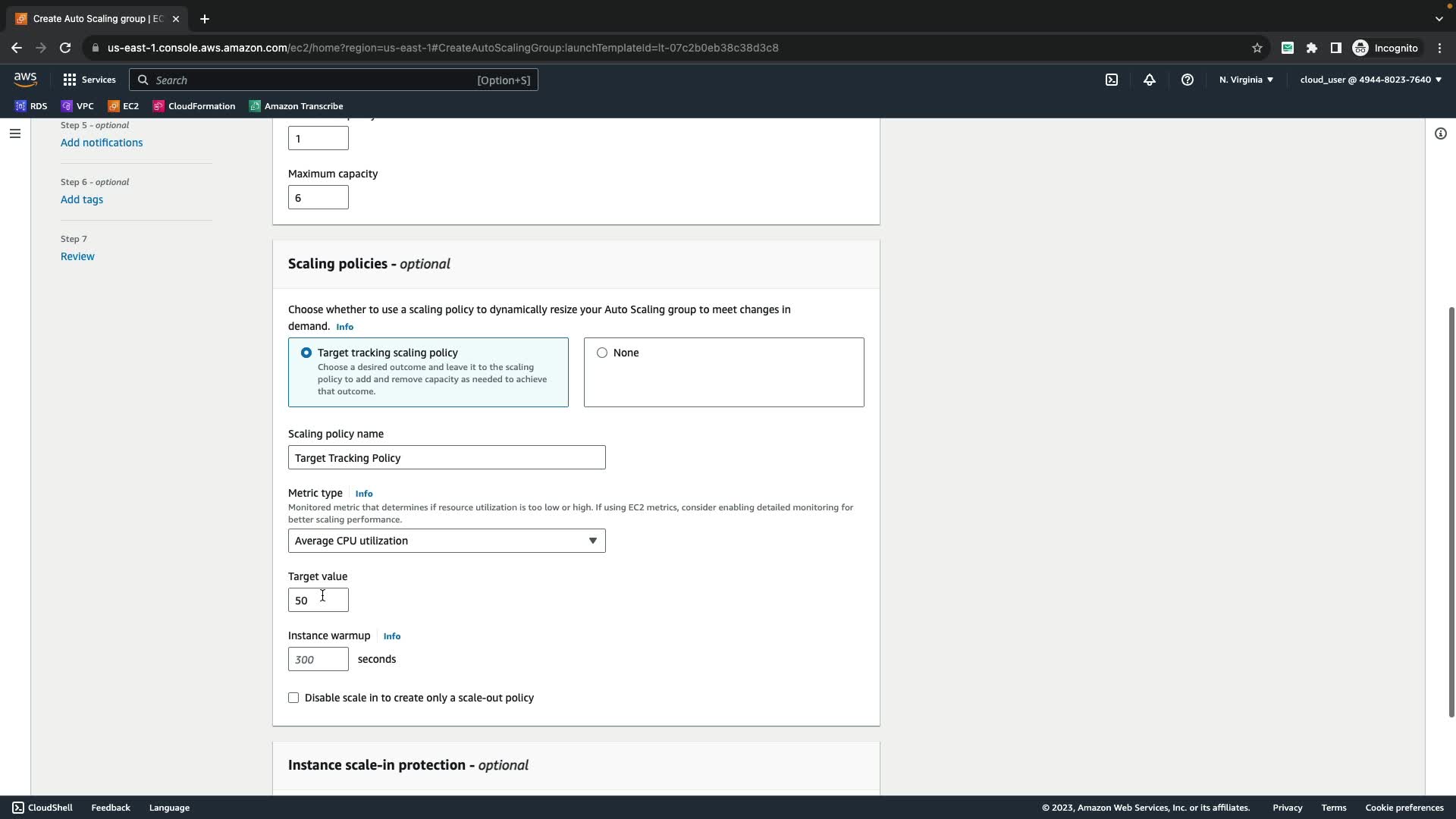Expand the N. Virginia region selector

(1246, 80)
